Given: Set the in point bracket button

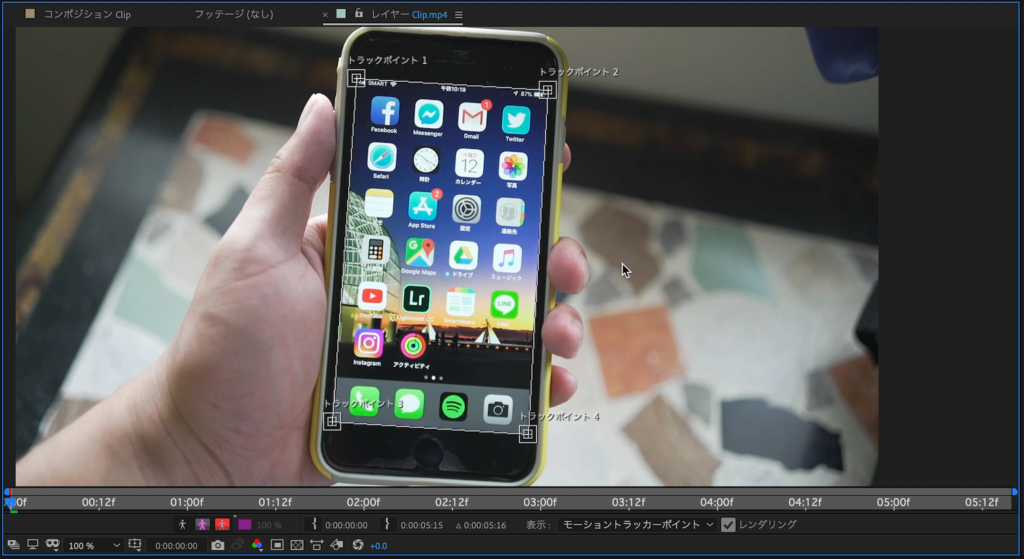Looking at the screenshot, I should [x=314, y=524].
